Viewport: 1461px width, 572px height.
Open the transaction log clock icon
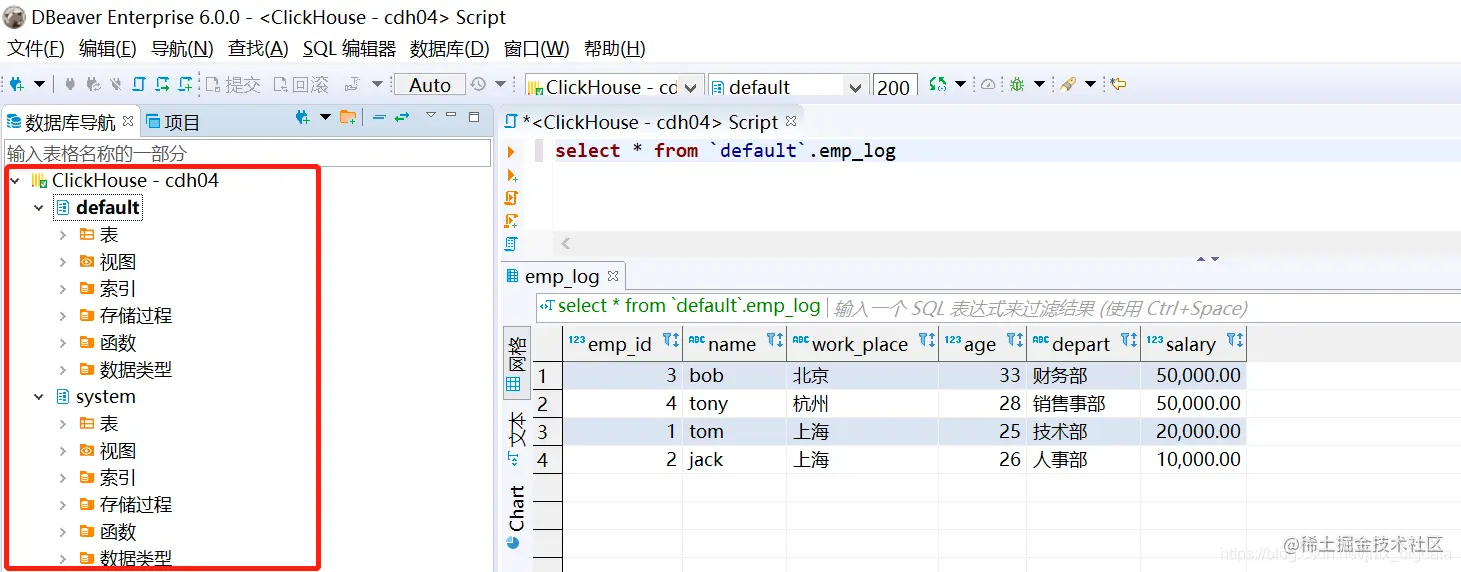478,85
